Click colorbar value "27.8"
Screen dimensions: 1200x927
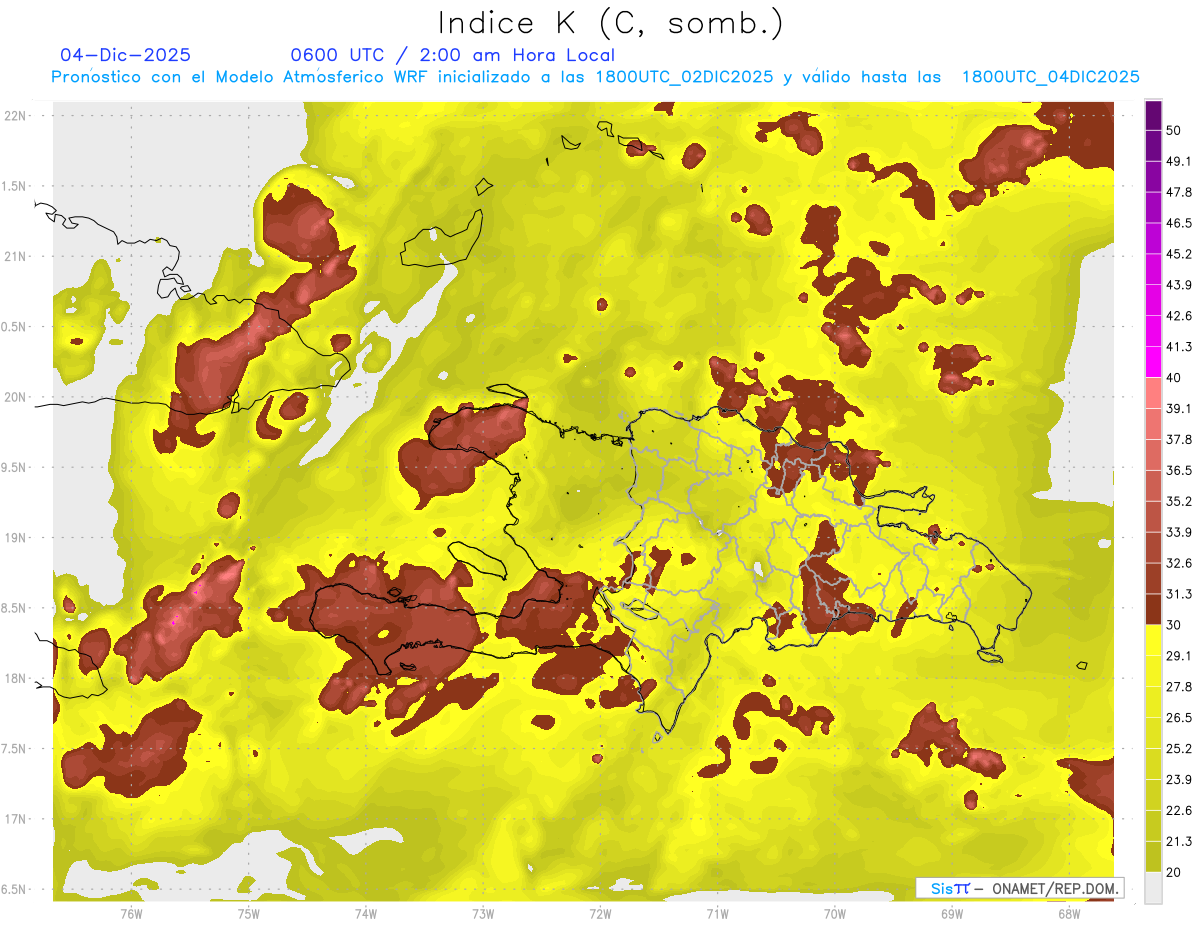1179,687
